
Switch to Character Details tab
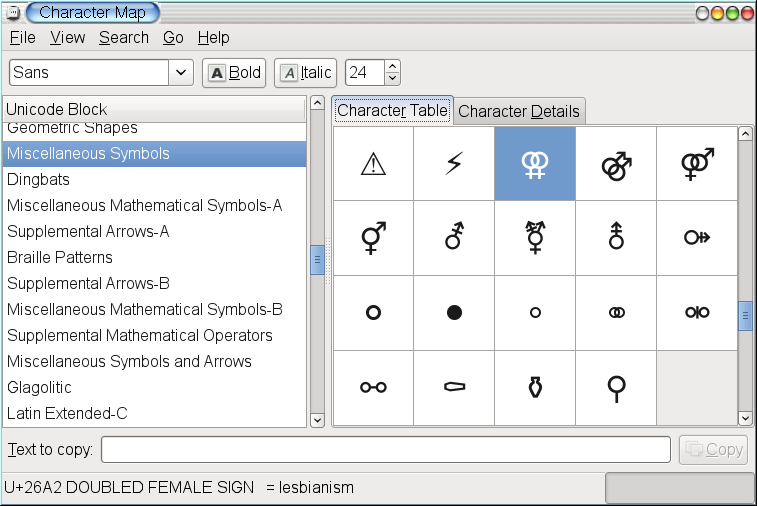click(x=518, y=111)
